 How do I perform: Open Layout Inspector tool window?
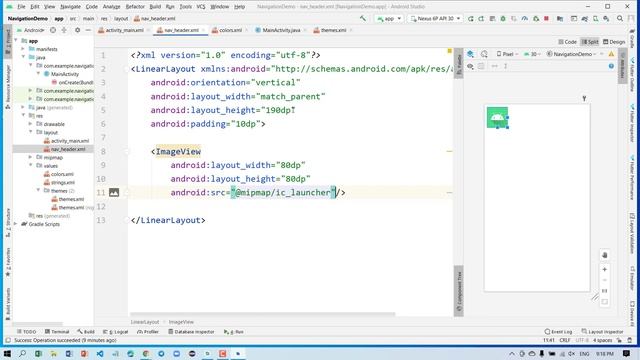coord(602,332)
